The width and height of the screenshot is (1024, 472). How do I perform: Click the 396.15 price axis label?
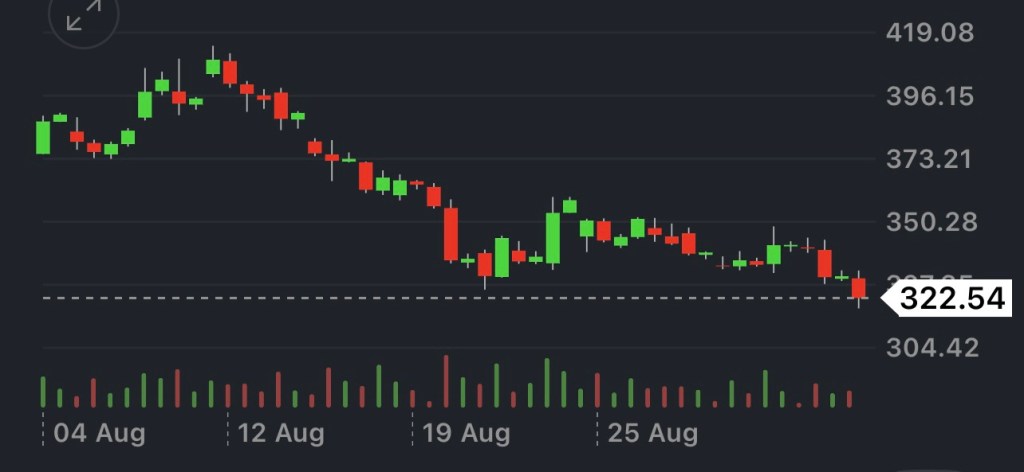tap(930, 97)
